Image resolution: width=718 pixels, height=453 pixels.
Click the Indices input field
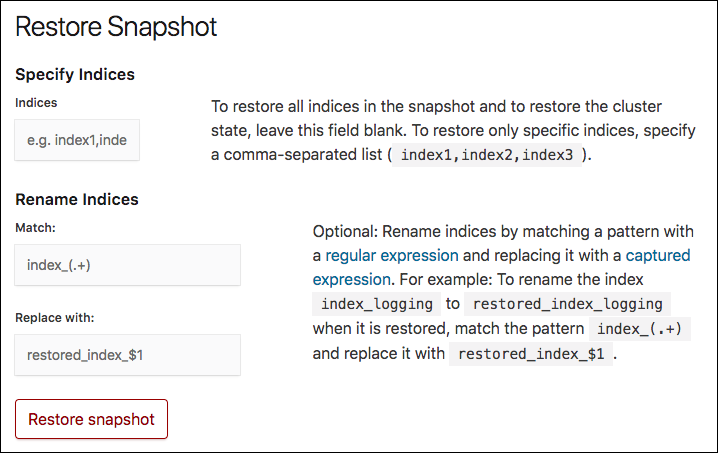[x=77, y=141]
